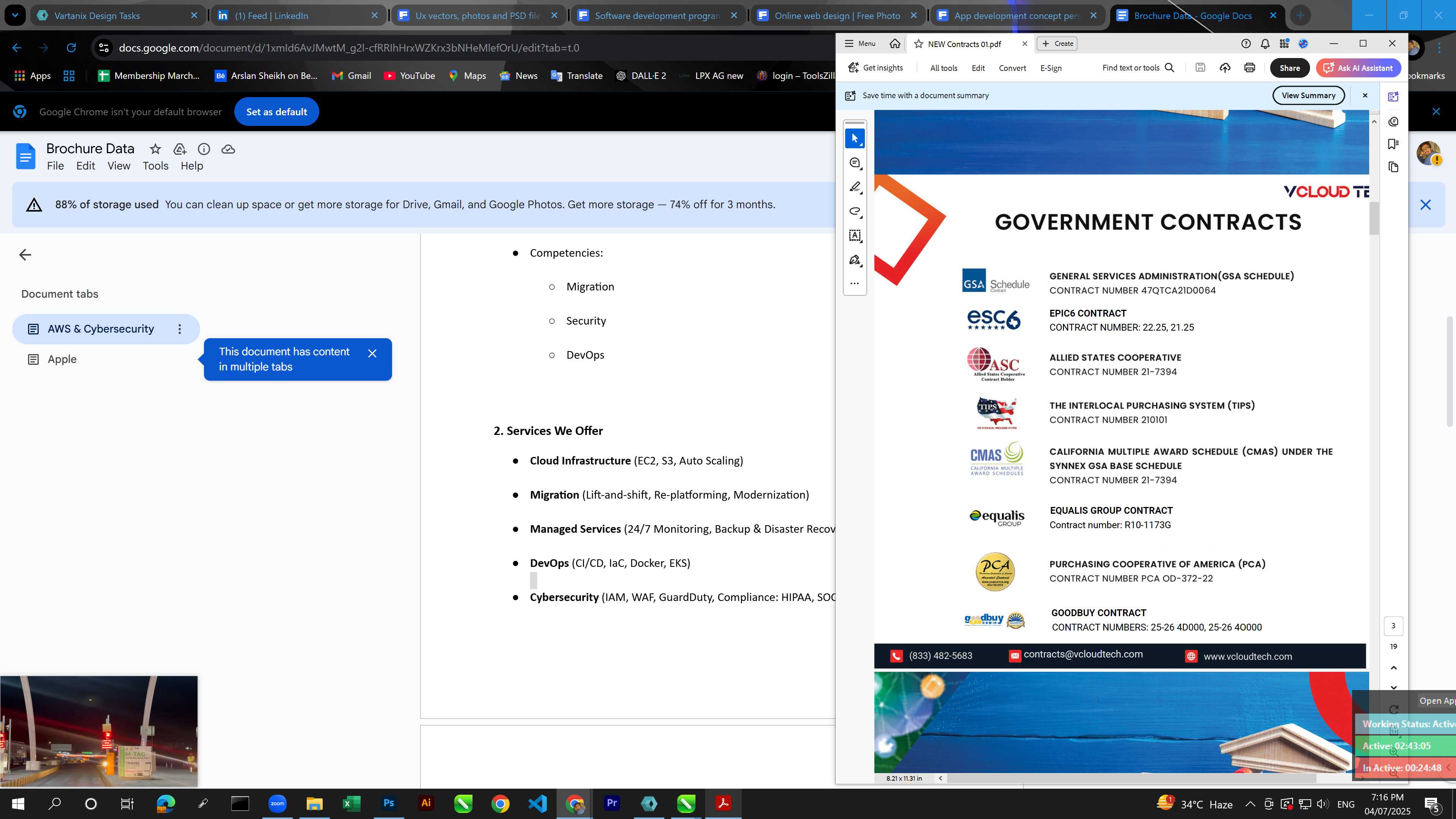This screenshot has height=819, width=1456.
Task: Click the move-to-folder icon beside title
Action: 180,149
